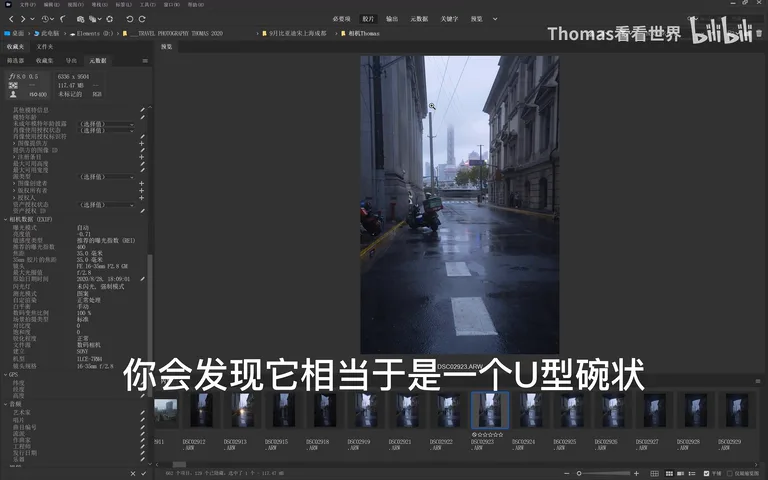Click pencil icon beside 最大可用高度
The height and width of the screenshot is (480, 768).
point(142,164)
